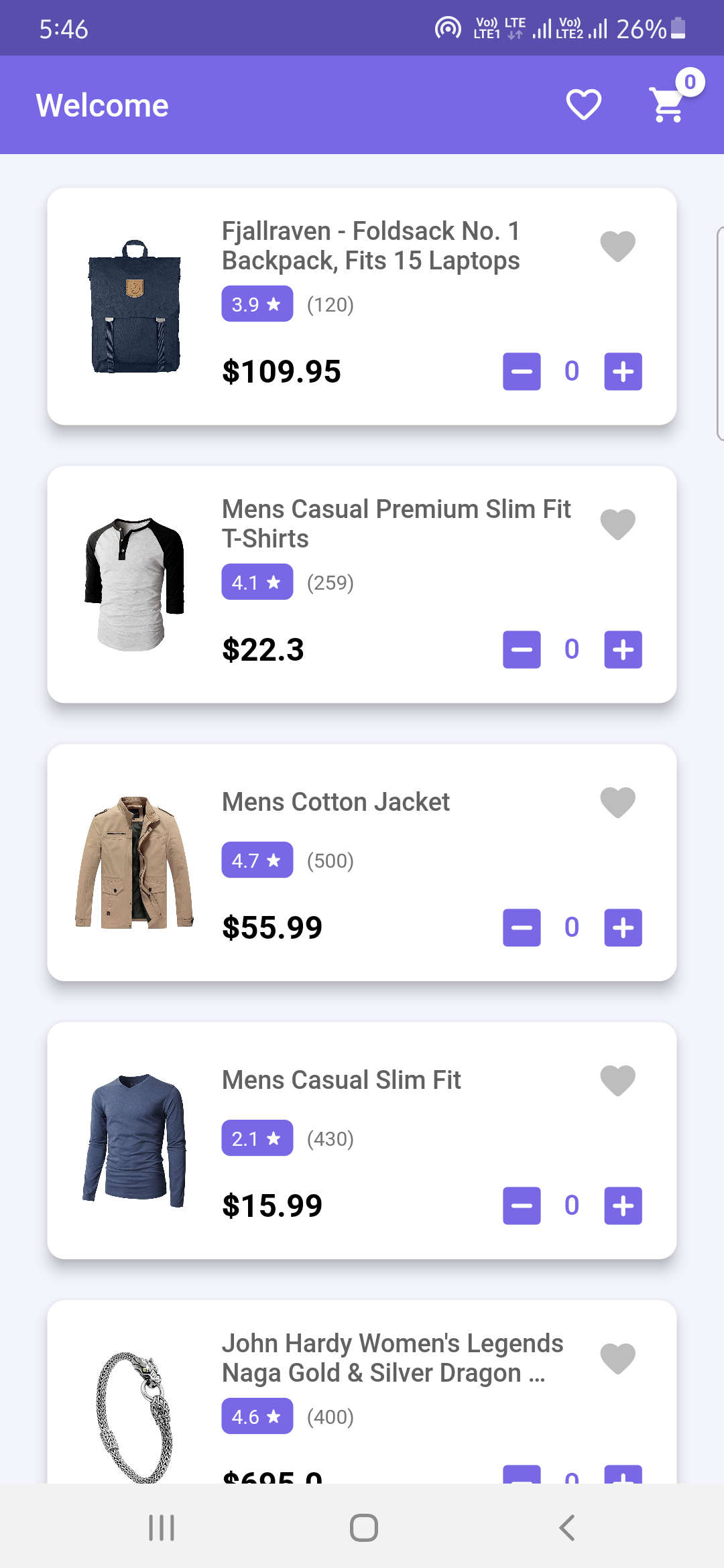Screen dimensions: 724x1568
Task: Tap the 4.7 star rating badge
Action: 257,860
